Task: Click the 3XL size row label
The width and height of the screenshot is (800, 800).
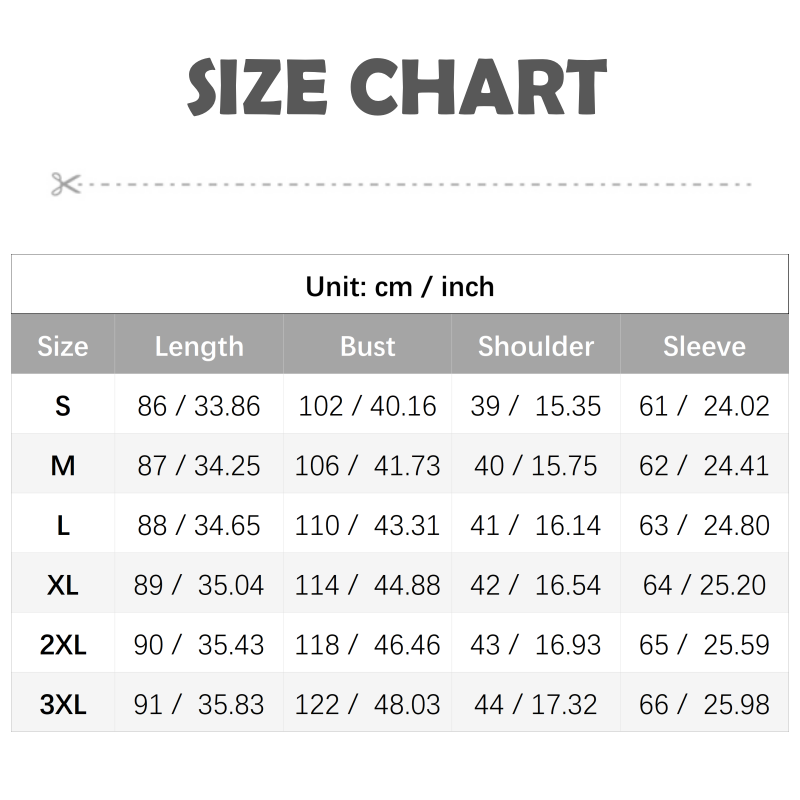Action: coord(63,705)
